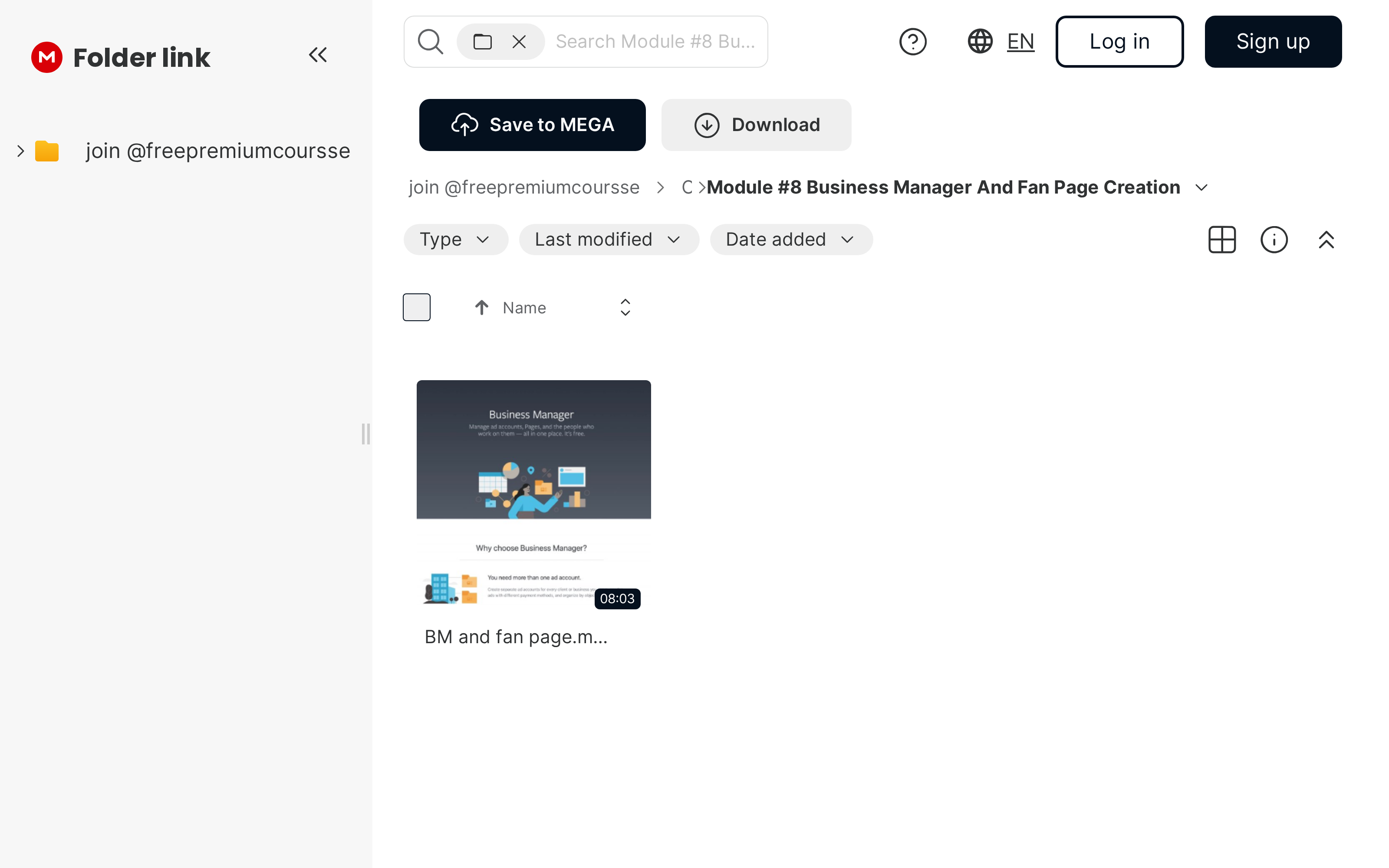Click the yellow folder icon in sidebar
The height and width of the screenshot is (868, 1389).
pos(46,151)
